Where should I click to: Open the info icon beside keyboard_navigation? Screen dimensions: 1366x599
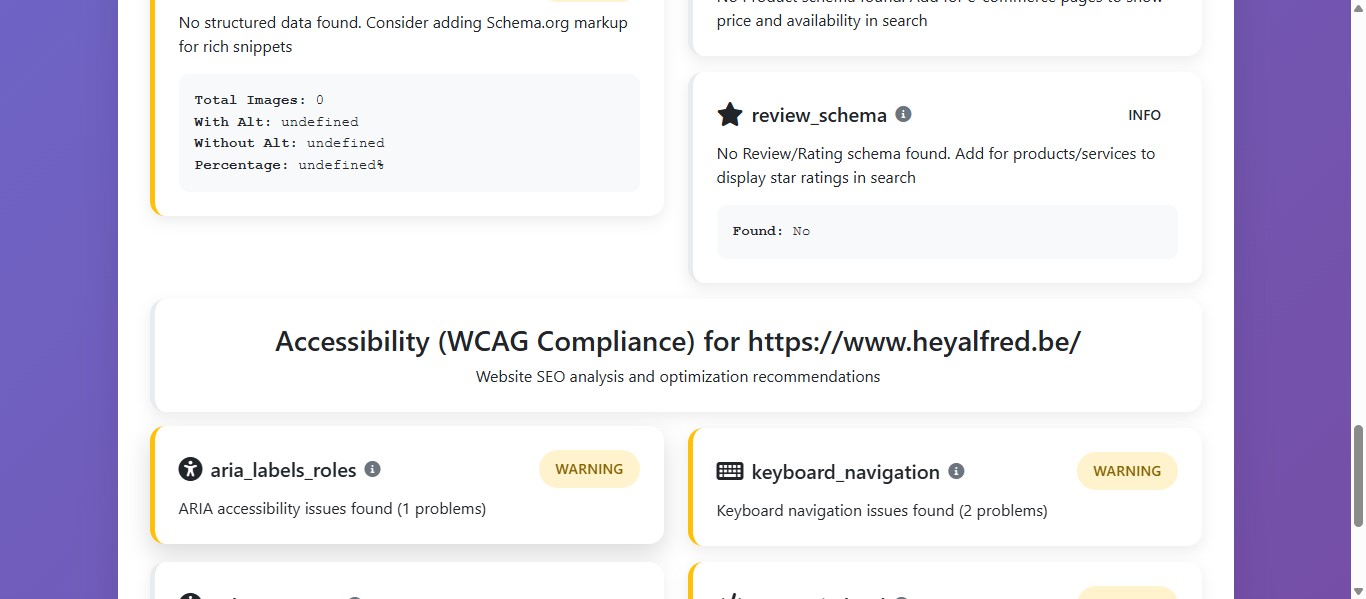pos(956,471)
